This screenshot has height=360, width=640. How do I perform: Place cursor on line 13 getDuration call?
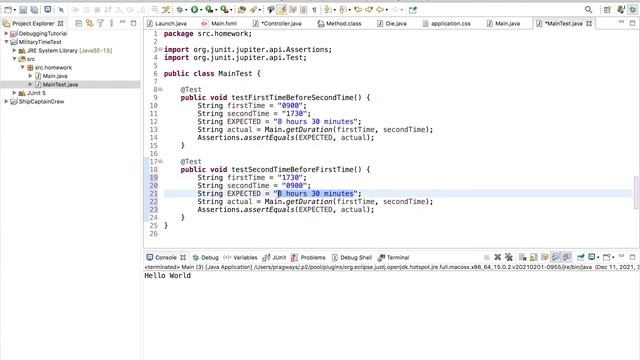309,130
